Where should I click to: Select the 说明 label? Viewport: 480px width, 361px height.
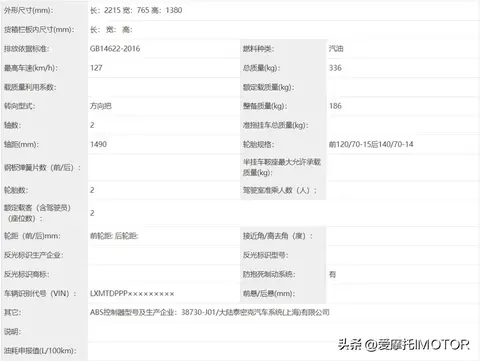coord(12,332)
